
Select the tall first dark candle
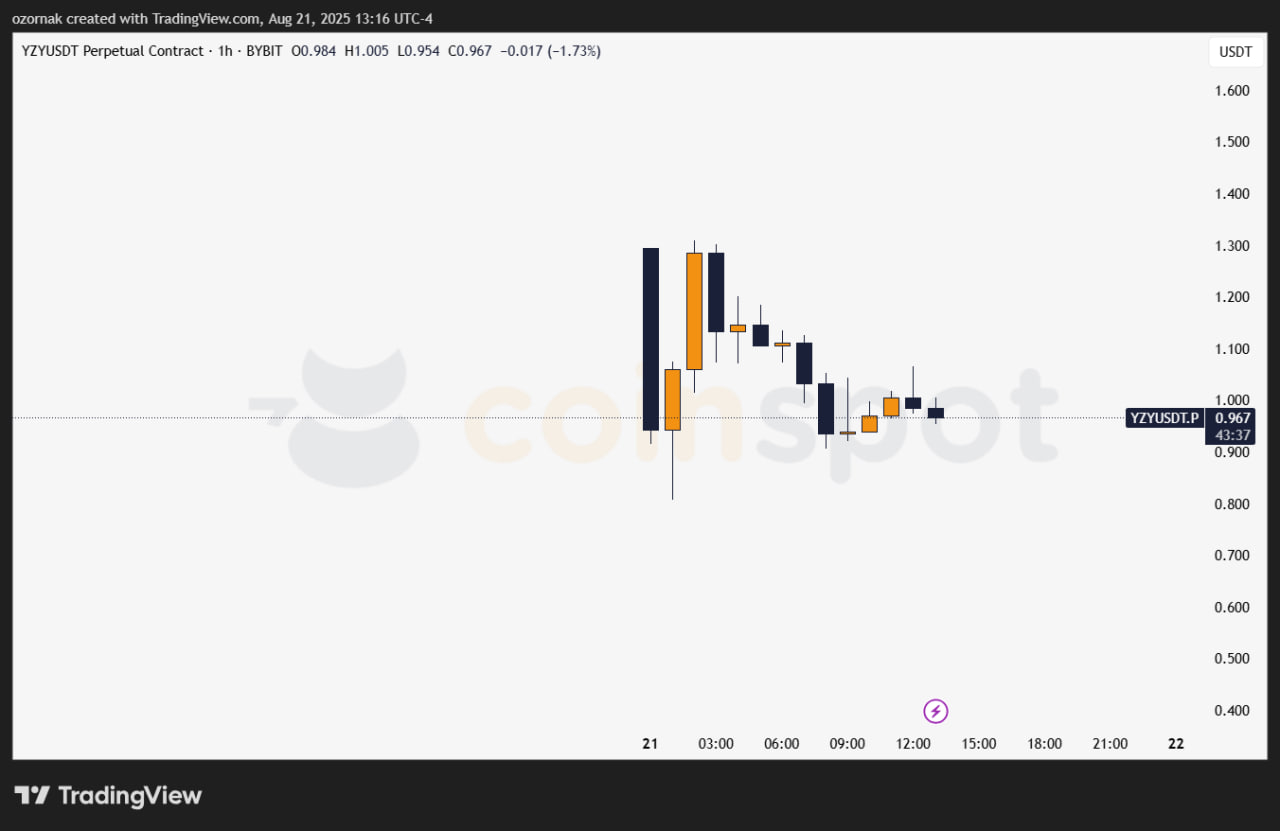coord(650,338)
